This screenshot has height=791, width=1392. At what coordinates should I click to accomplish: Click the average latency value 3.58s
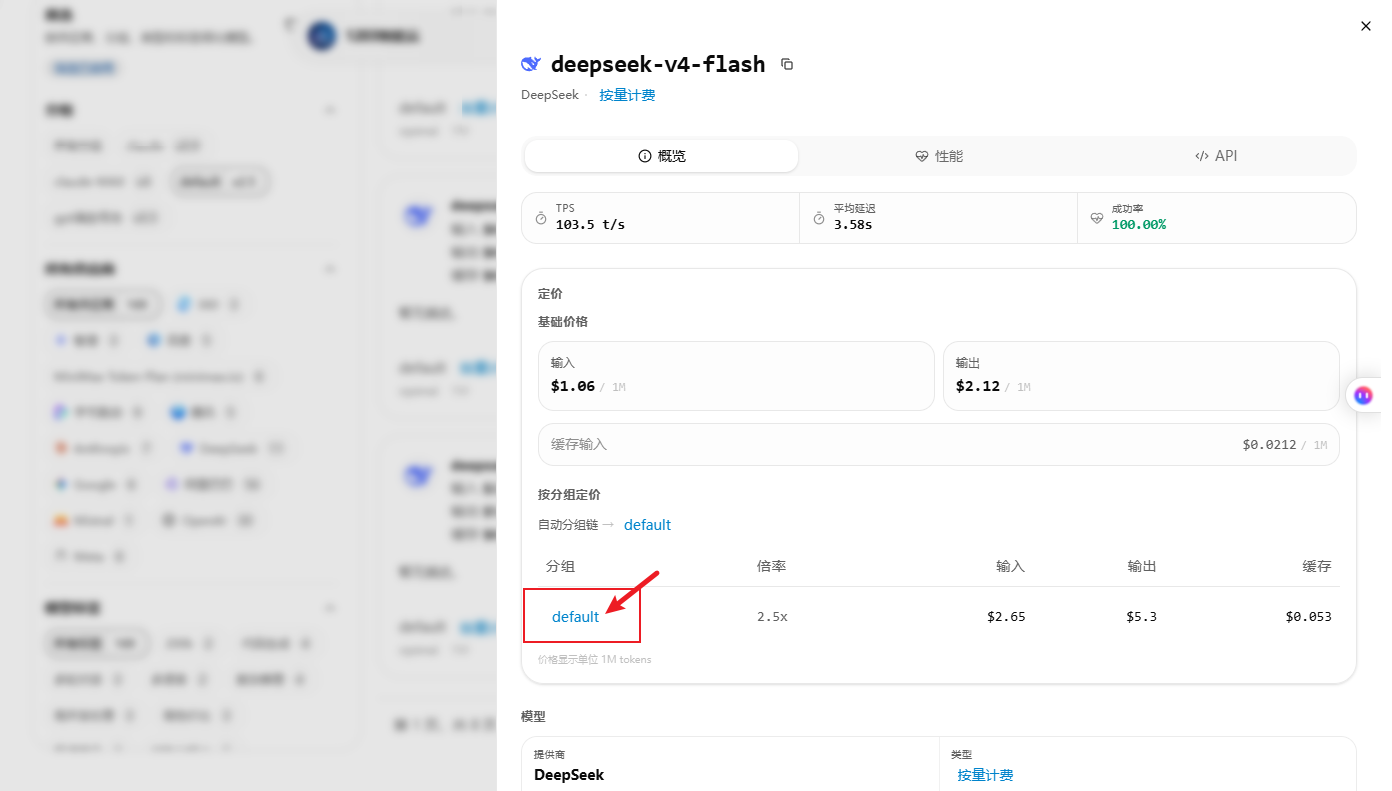tap(853, 225)
